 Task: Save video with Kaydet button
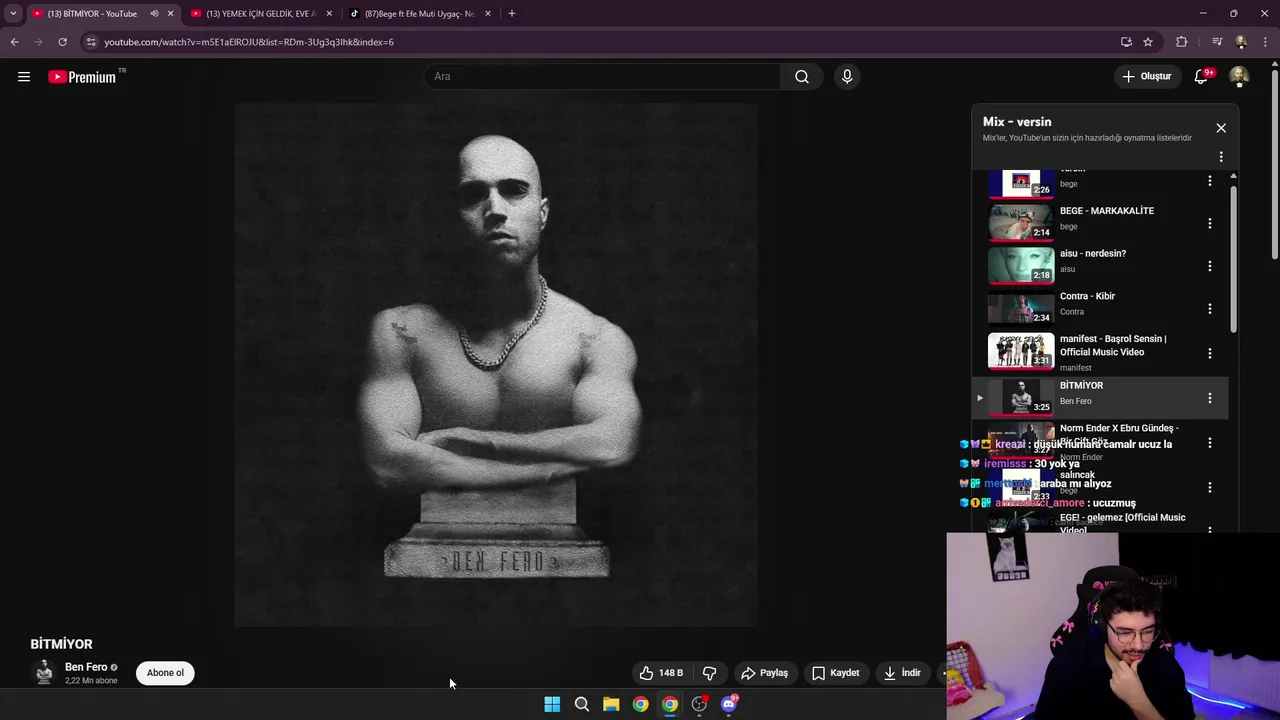click(x=835, y=673)
